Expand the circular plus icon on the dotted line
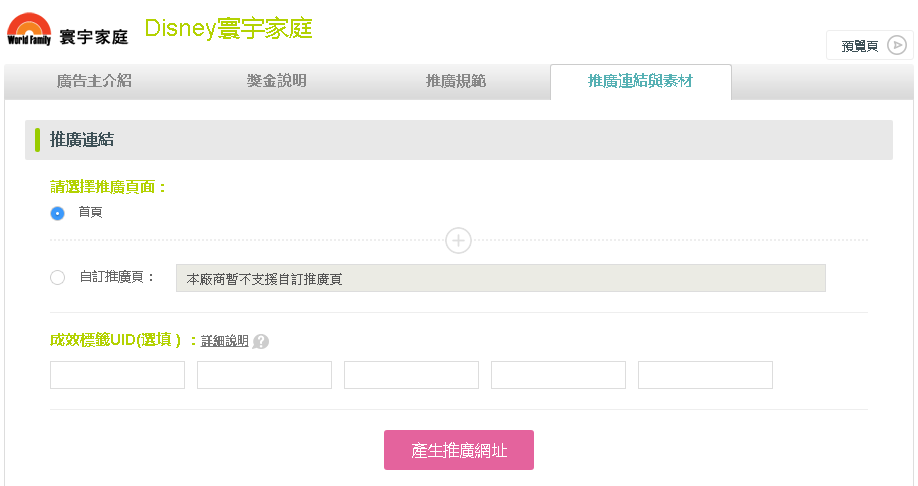 tap(458, 240)
